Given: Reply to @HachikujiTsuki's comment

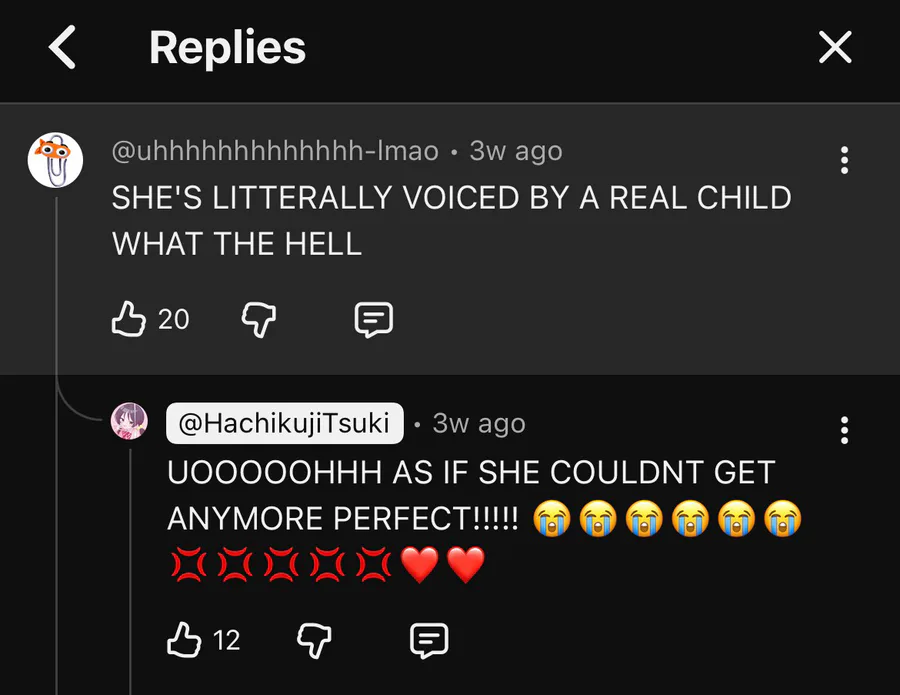Looking at the screenshot, I should [429, 640].
